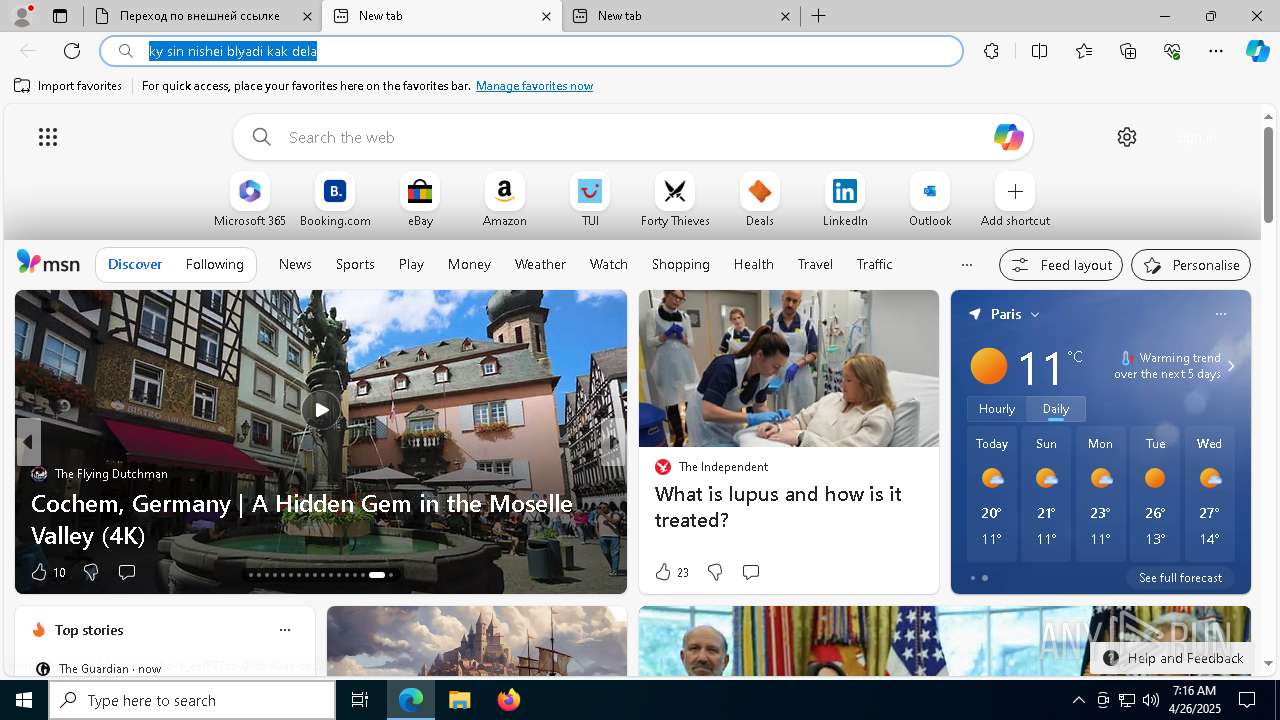The image size is (1280, 720).
Task: Show hidden system tray icons
Action: [x=1078, y=700]
